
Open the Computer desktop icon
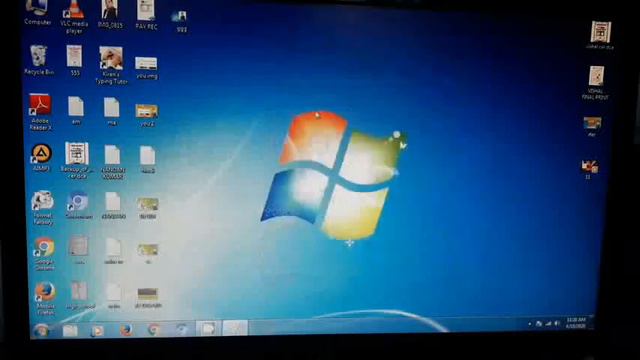[38, 12]
